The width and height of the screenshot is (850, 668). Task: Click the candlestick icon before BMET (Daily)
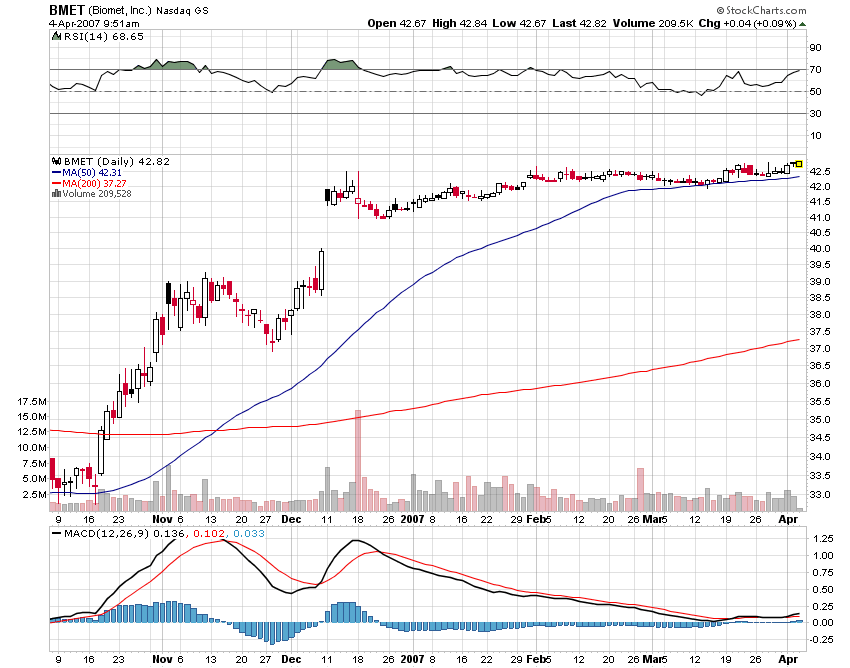pos(56,161)
